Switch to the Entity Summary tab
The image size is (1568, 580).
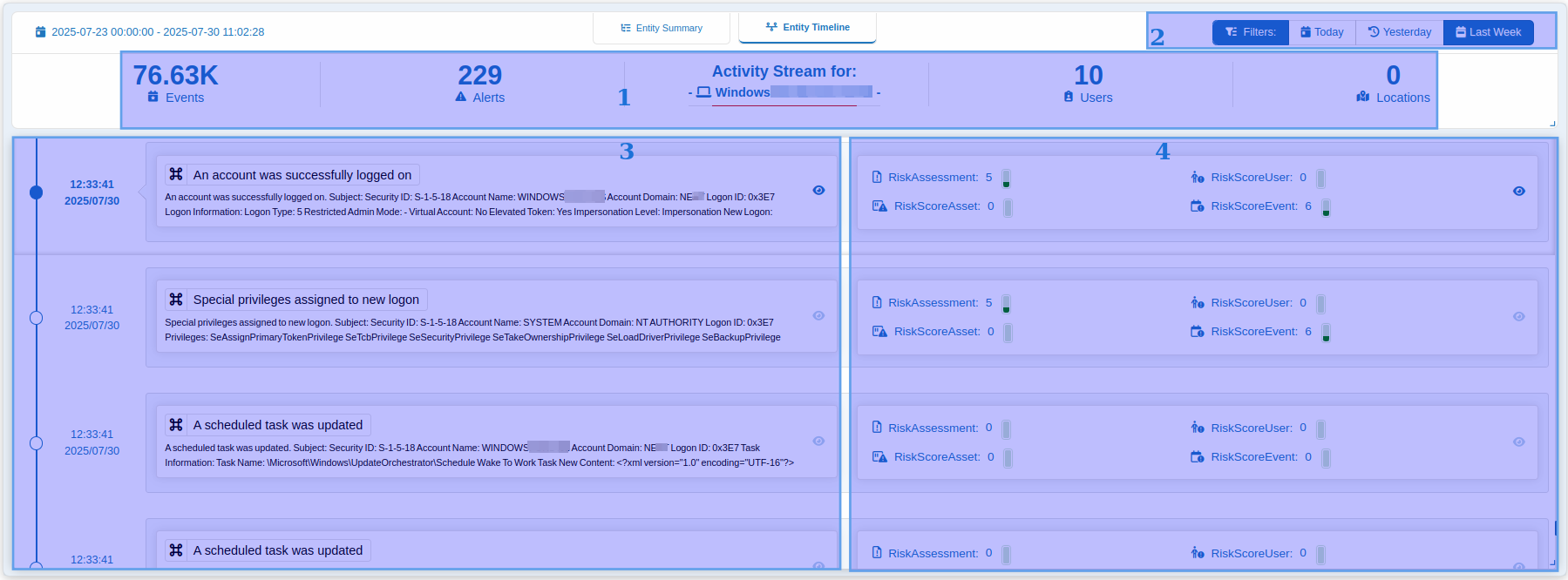[x=662, y=28]
